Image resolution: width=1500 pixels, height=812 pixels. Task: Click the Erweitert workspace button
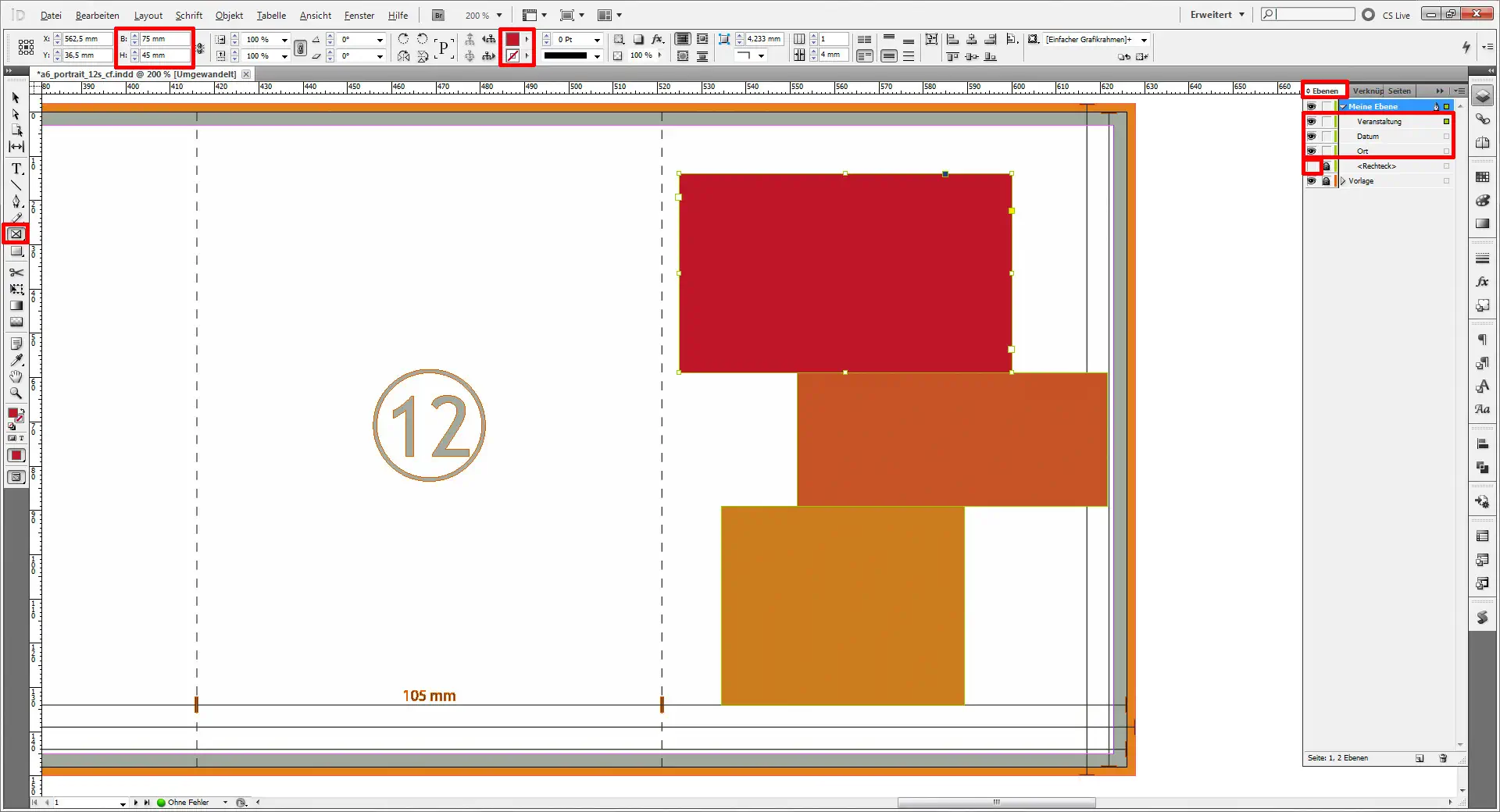(x=1209, y=14)
